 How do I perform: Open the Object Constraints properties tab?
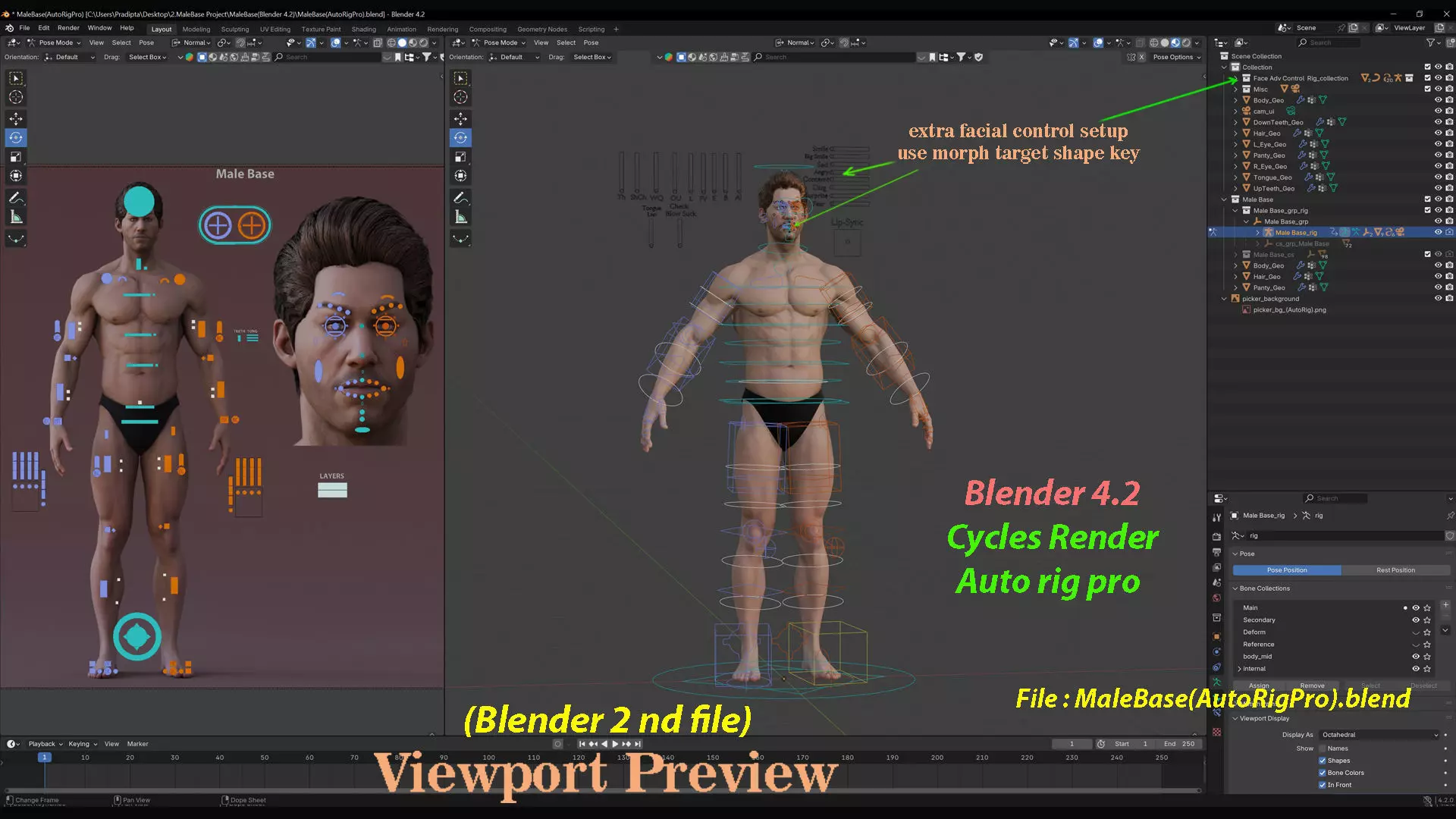tap(1216, 667)
